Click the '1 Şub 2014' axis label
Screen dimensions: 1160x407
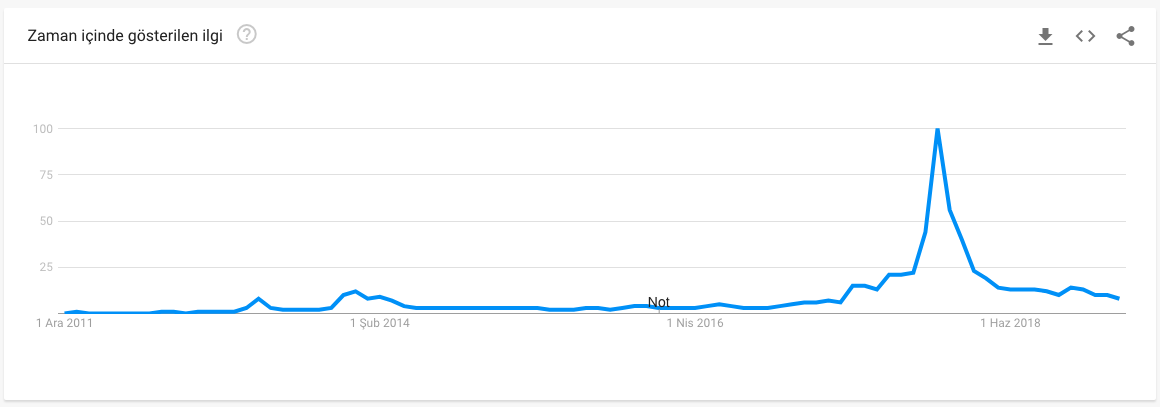(381, 323)
